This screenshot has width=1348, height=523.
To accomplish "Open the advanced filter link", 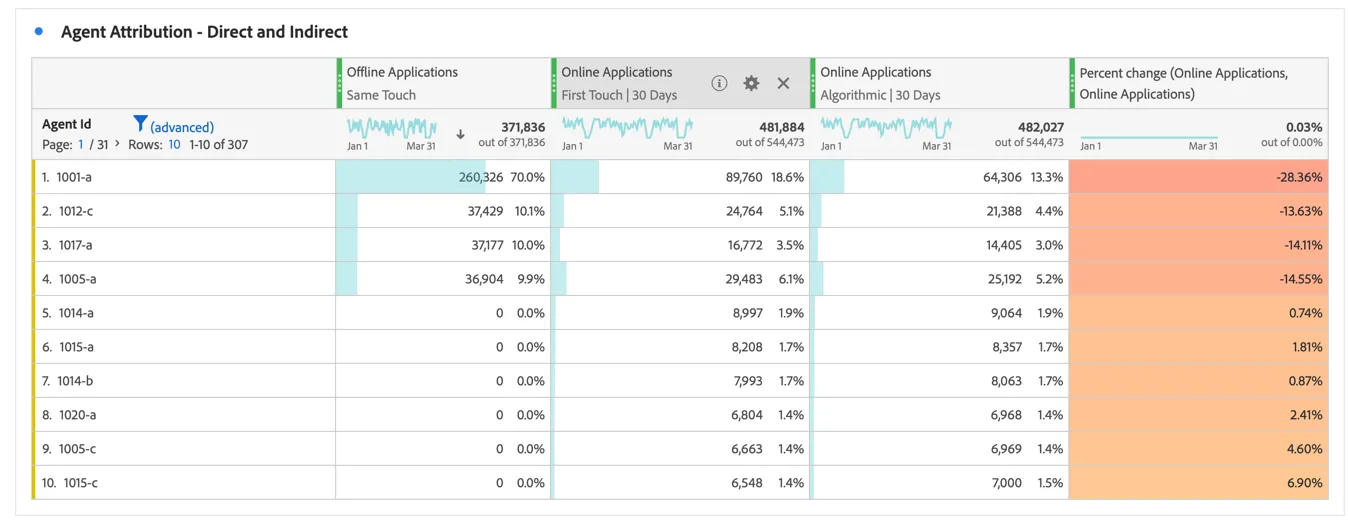I will coord(182,127).
